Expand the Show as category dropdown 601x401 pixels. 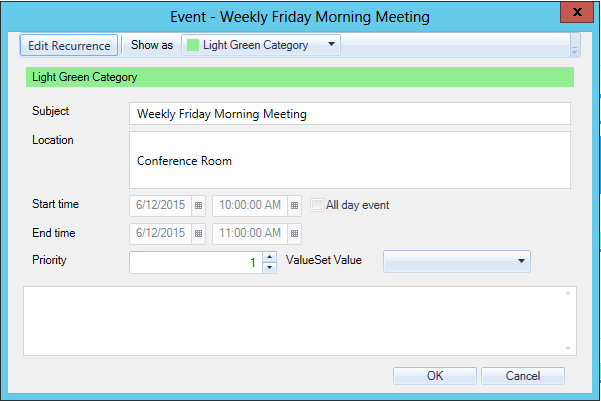tap(332, 45)
